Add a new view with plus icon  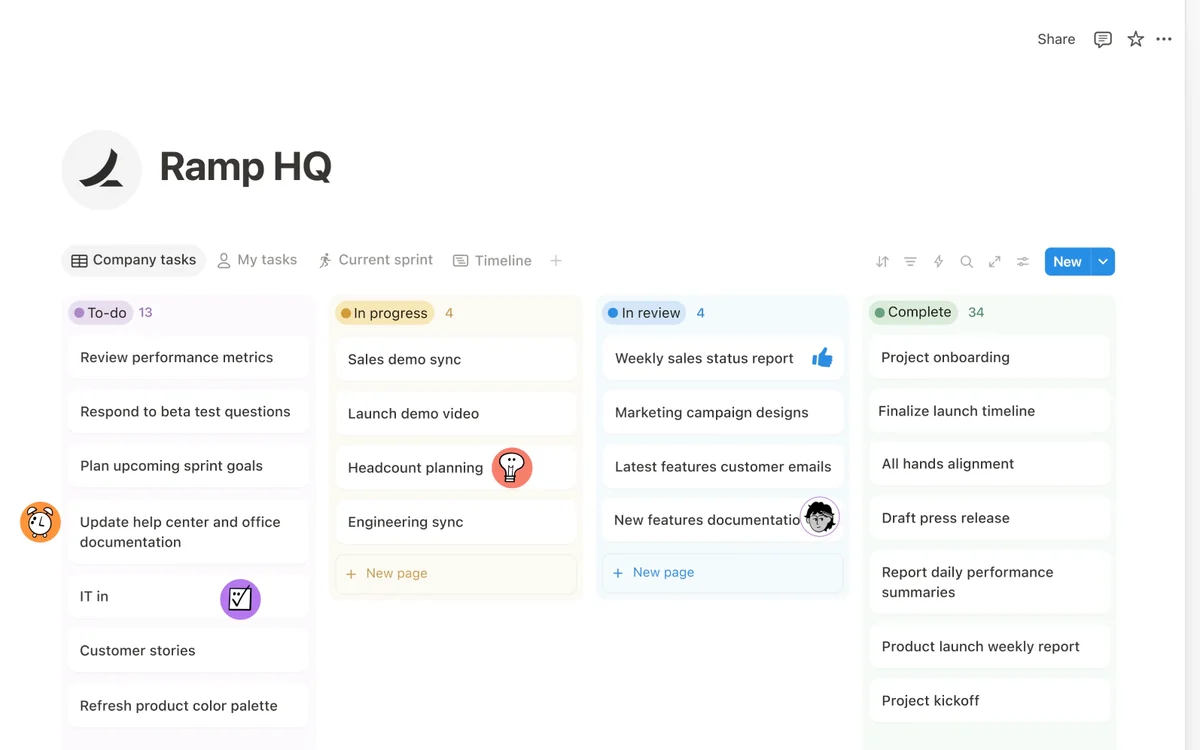pyautogui.click(x=556, y=260)
